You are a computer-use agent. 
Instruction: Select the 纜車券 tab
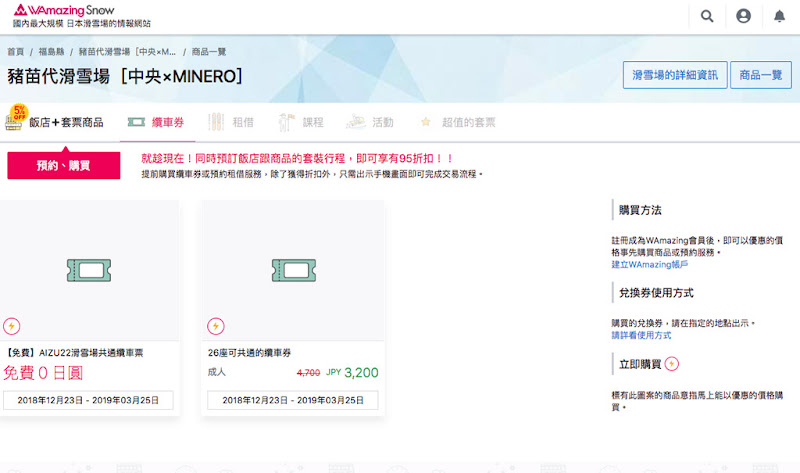pos(157,122)
